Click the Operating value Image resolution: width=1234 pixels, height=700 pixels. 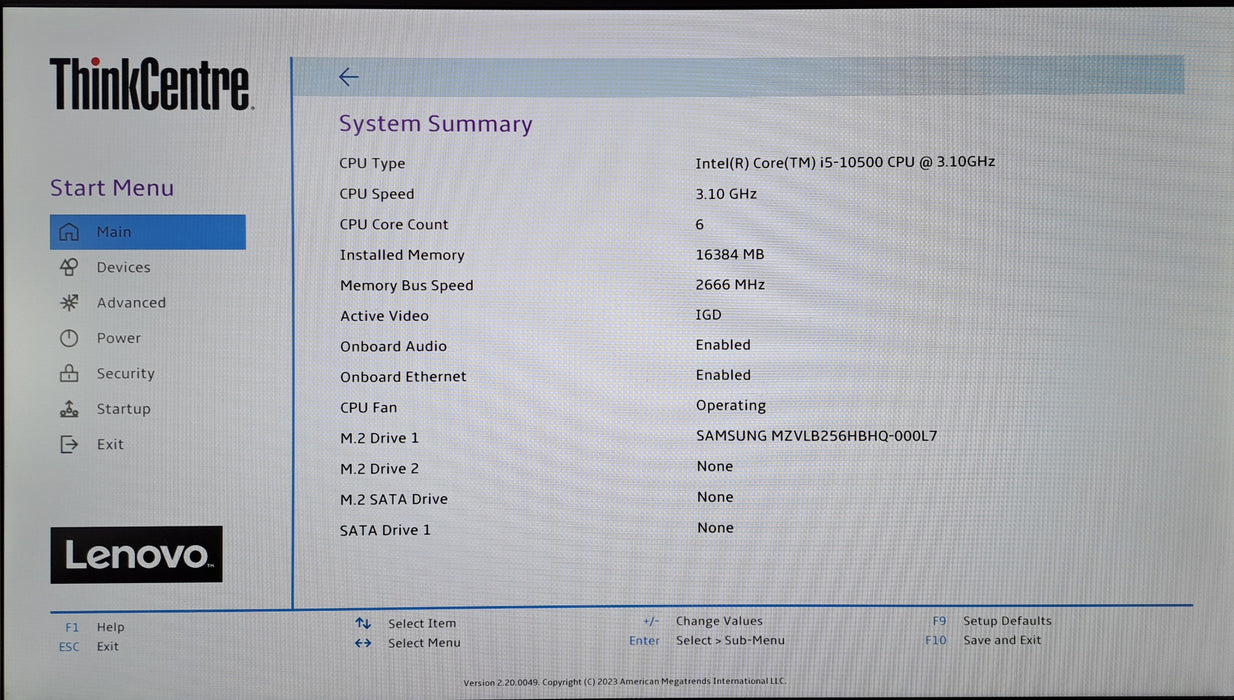(x=731, y=406)
